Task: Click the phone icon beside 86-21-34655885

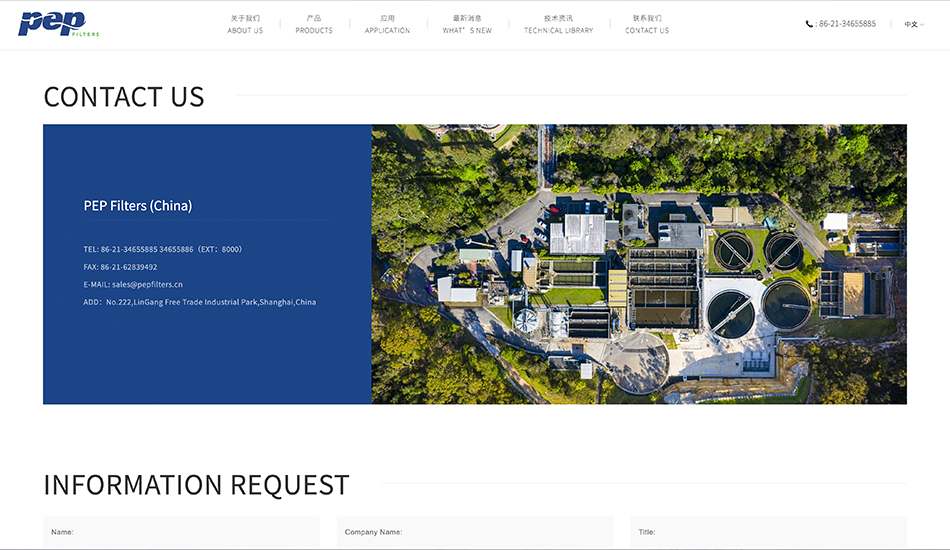Action: [x=809, y=24]
